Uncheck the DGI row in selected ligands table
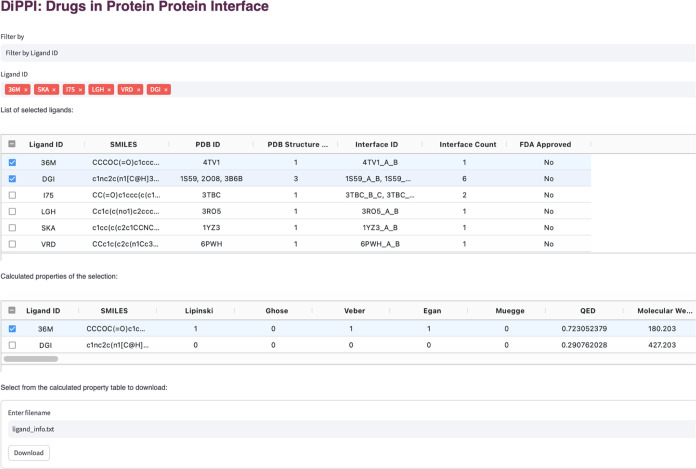The image size is (696, 469). pos(12,179)
